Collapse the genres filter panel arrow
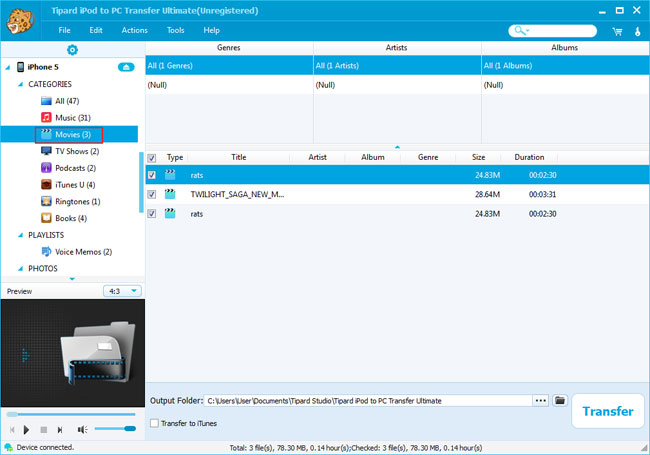 point(397,147)
